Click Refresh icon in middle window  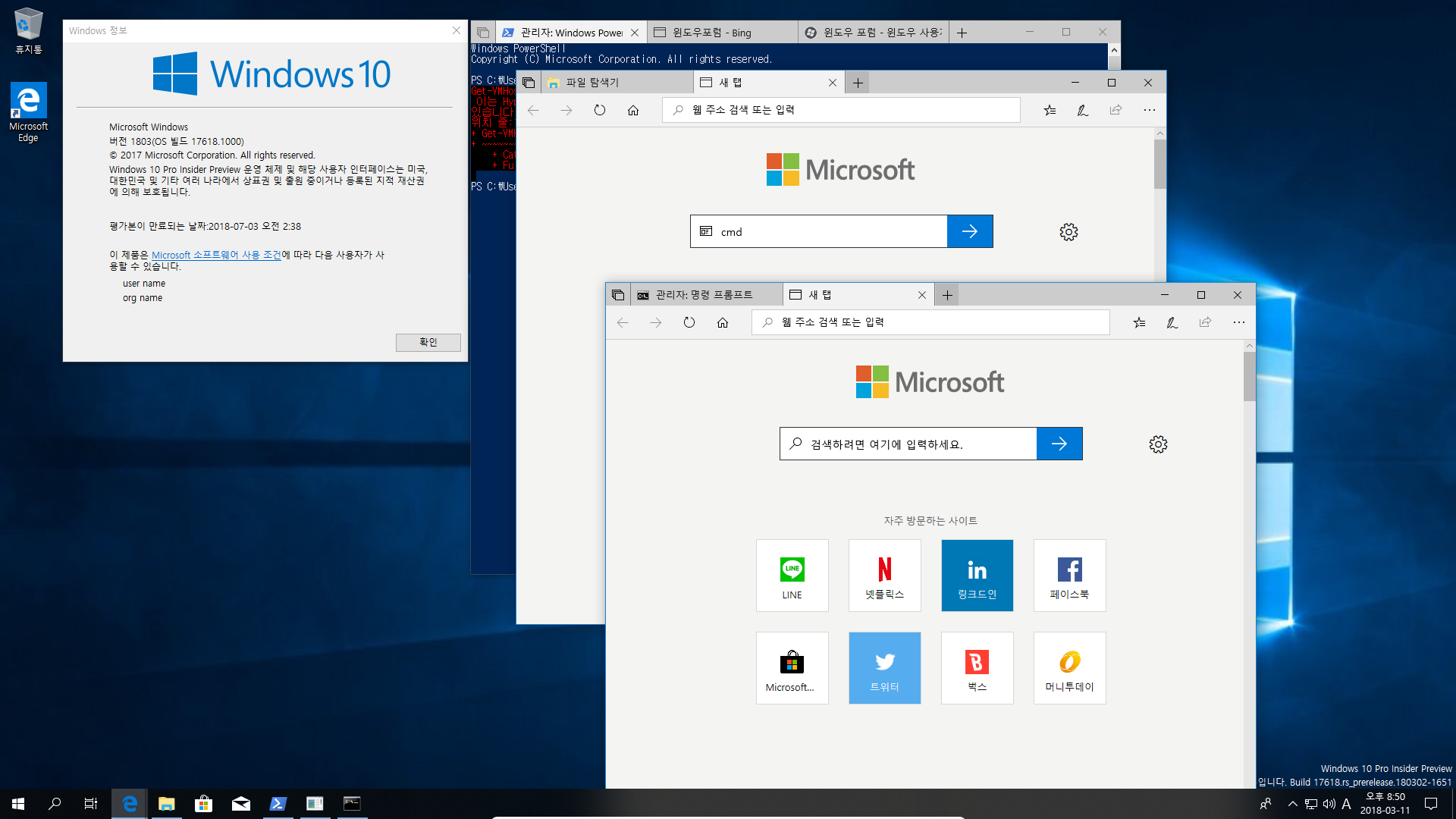[x=599, y=110]
